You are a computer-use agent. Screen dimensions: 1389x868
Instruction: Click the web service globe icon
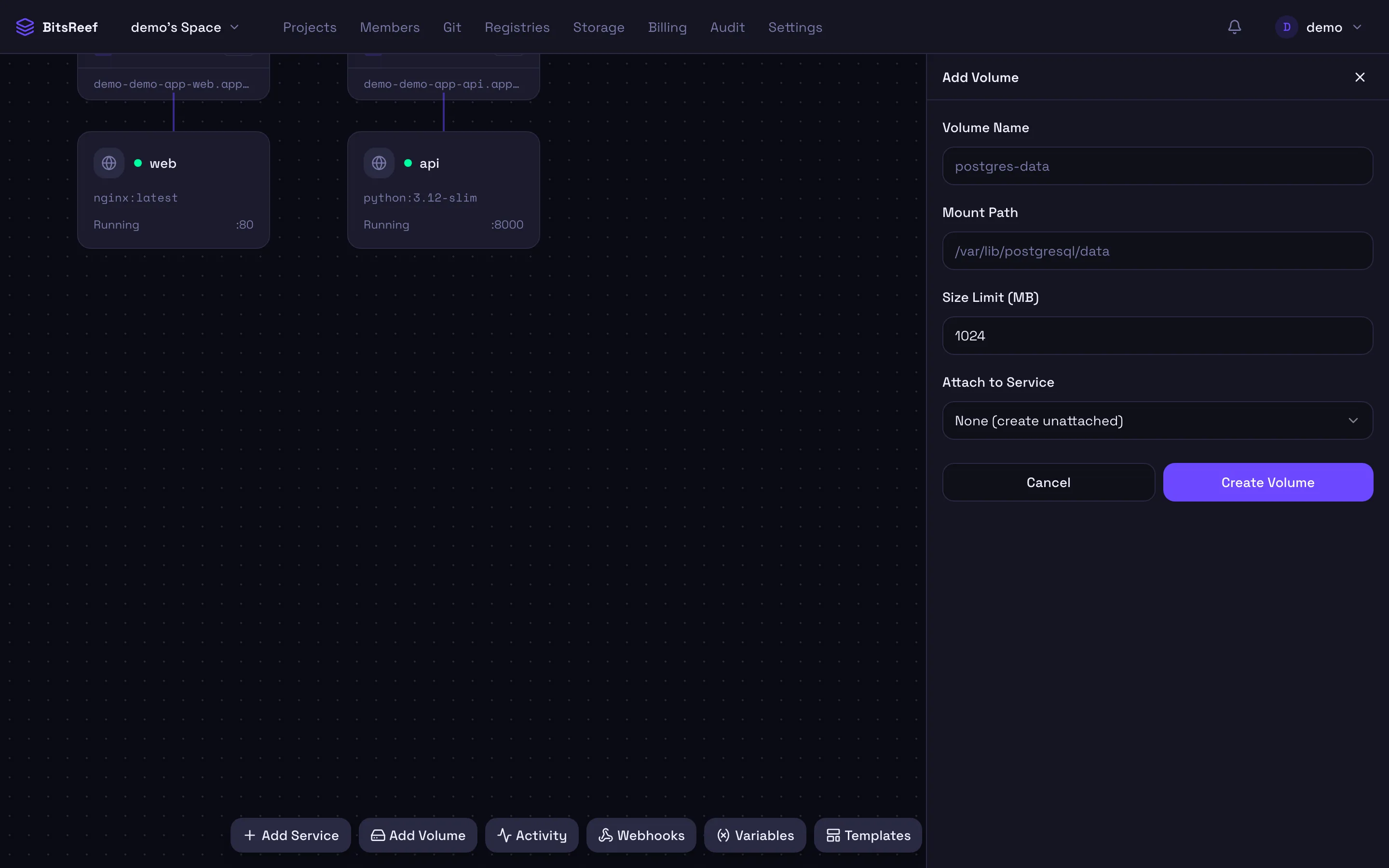point(109,163)
